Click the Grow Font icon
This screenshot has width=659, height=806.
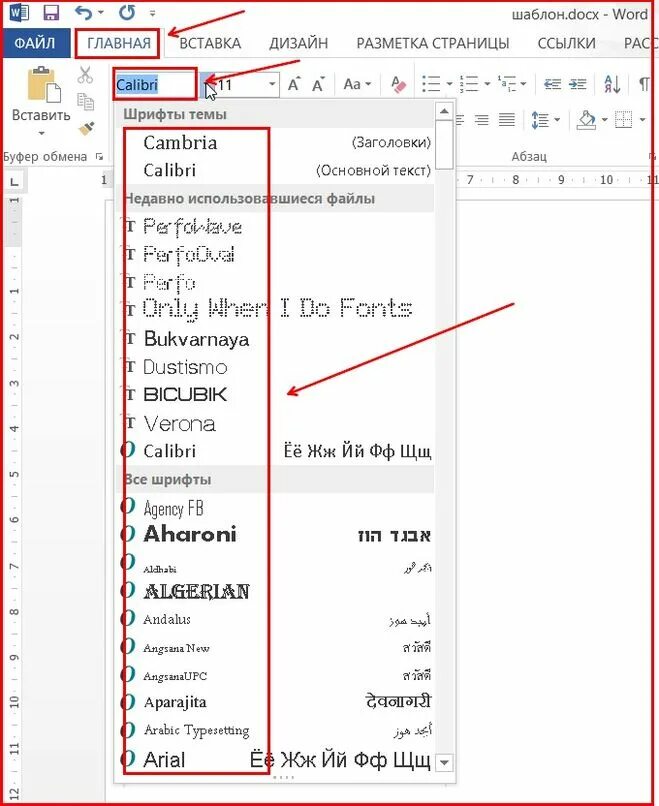coord(294,84)
